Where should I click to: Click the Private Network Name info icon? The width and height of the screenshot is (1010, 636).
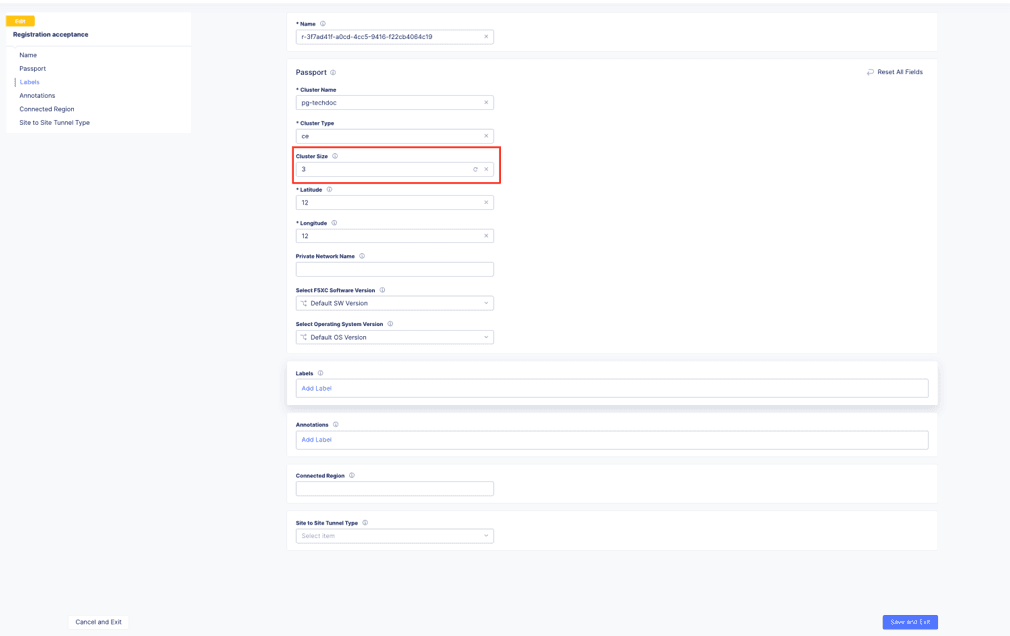pyautogui.click(x=362, y=256)
